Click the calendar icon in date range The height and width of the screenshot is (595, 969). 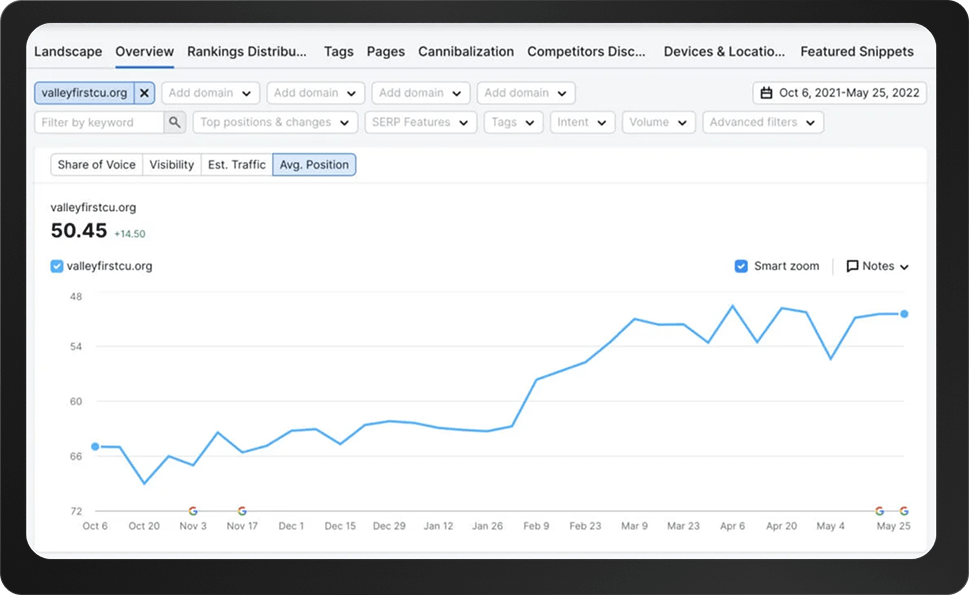767,93
